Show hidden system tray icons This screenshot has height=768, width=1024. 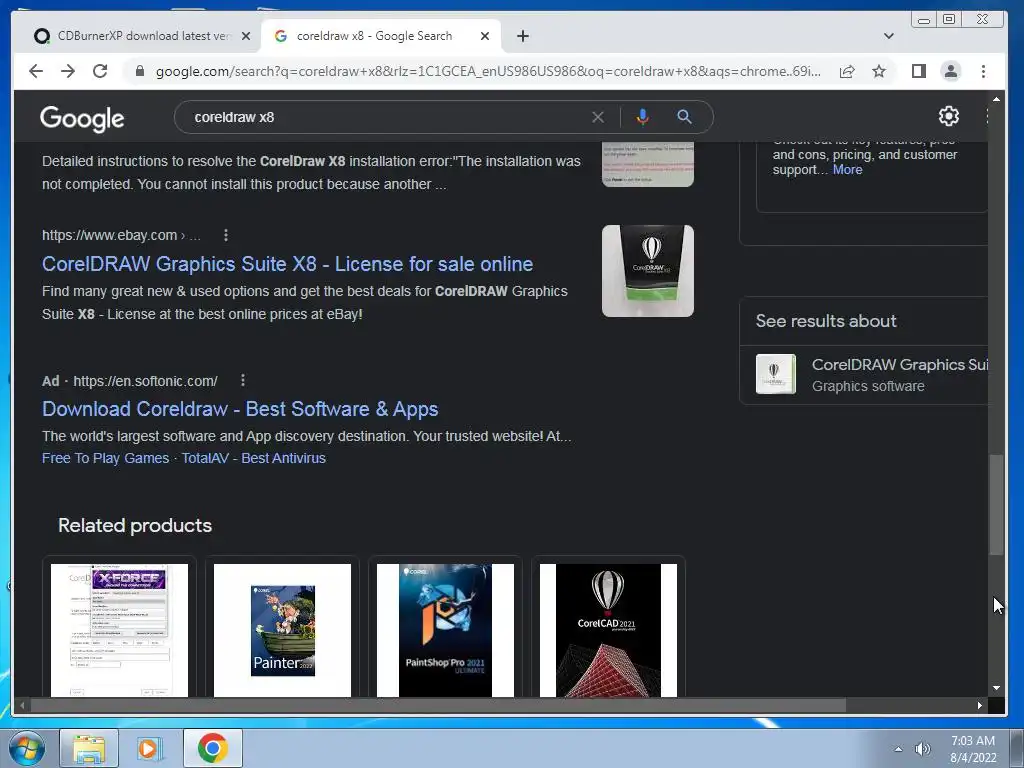(x=899, y=749)
